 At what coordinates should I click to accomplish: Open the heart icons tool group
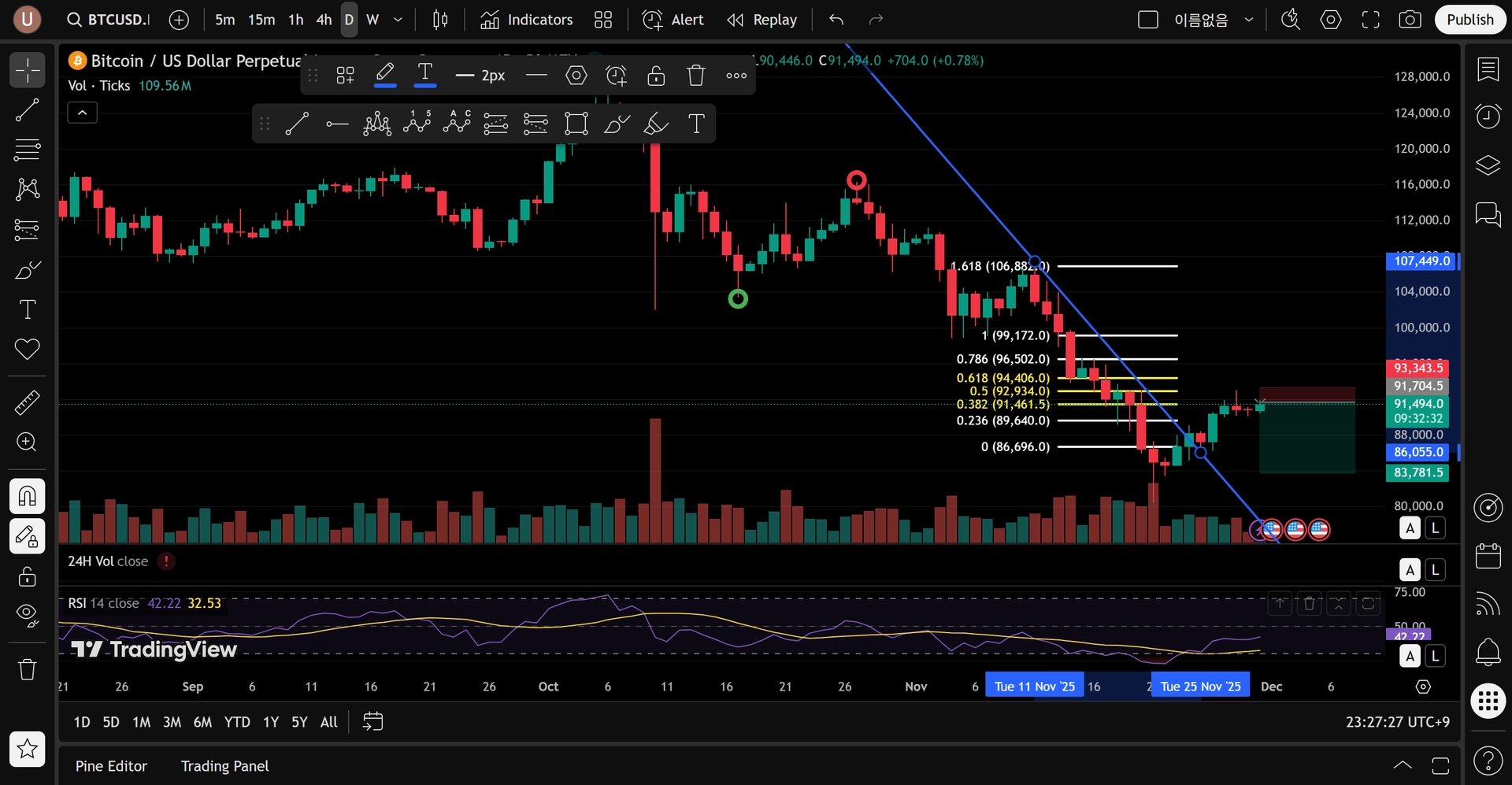pyautogui.click(x=28, y=349)
